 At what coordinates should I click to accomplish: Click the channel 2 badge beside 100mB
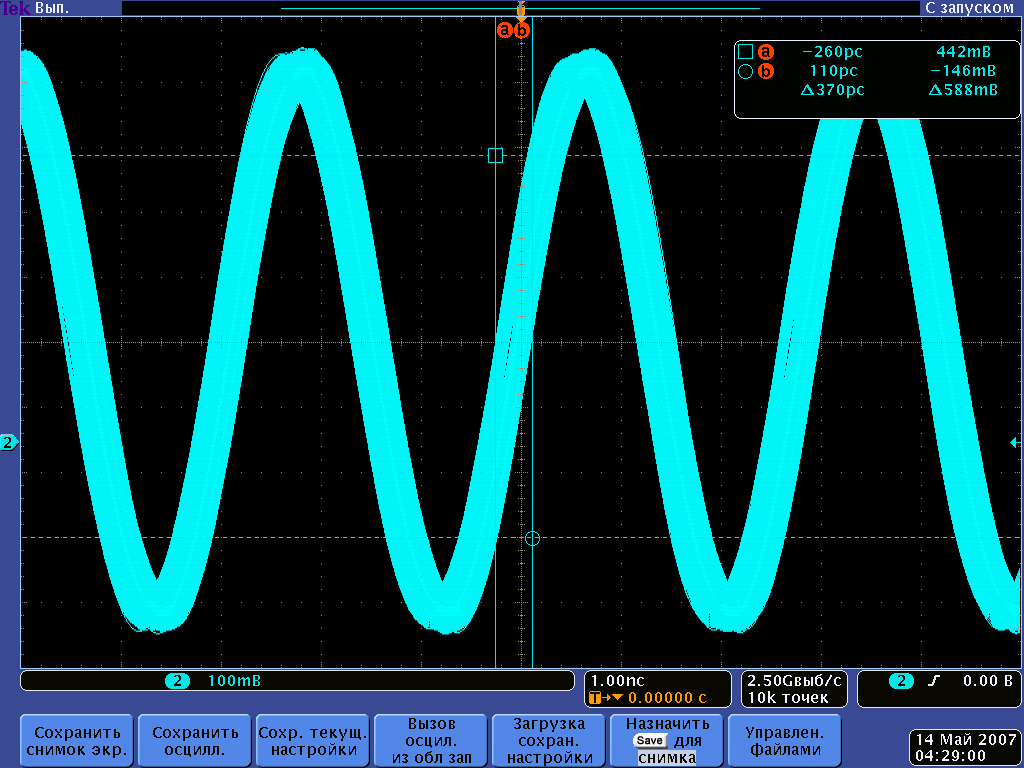pyautogui.click(x=178, y=681)
